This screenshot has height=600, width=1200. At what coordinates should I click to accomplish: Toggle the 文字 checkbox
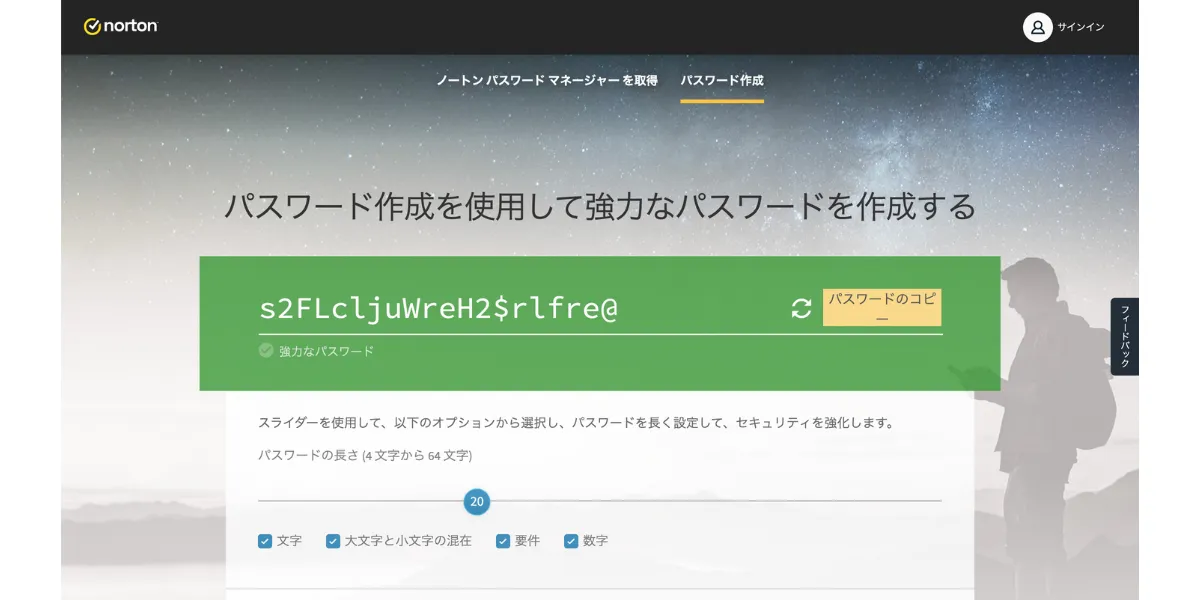(x=265, y=541)
